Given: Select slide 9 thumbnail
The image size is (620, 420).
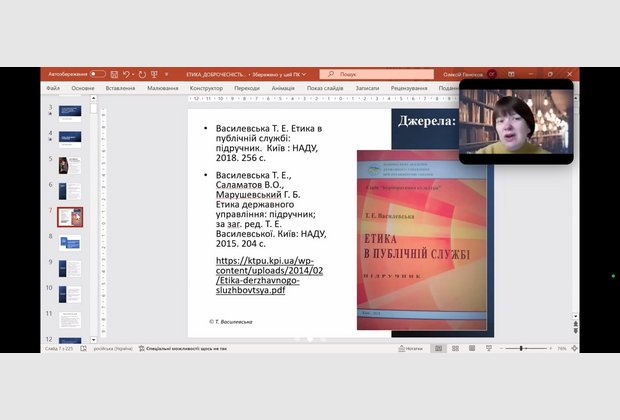Looking at the screenshot, I should tap(70, 269).
